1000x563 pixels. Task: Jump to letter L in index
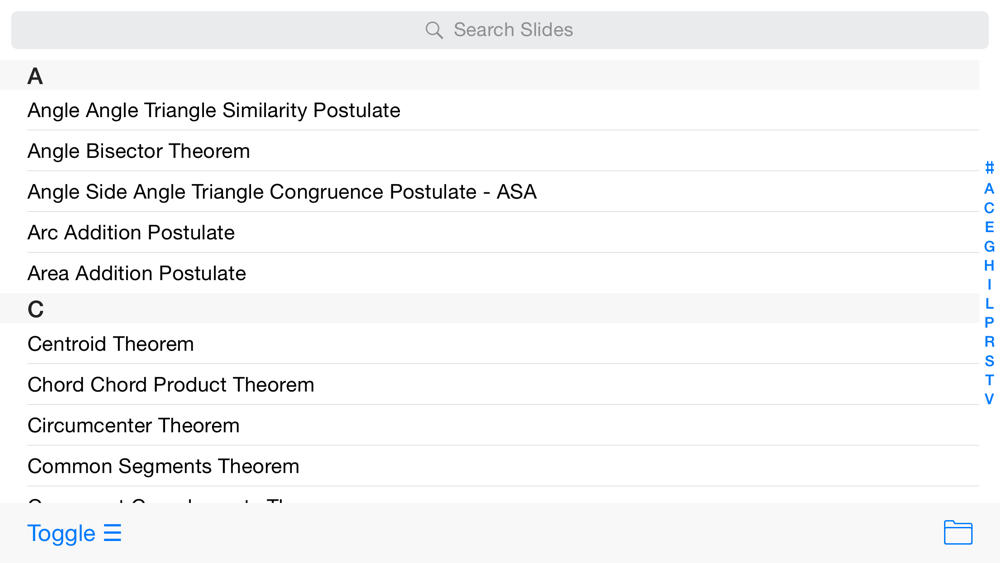[x=989, y=303]
